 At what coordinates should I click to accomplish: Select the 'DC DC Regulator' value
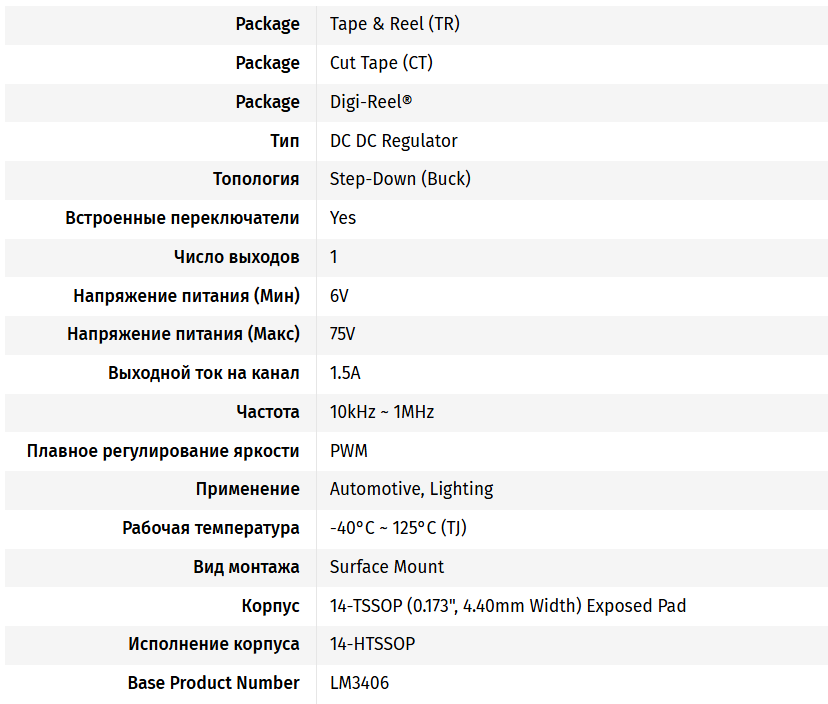pyautogui.click(x=393, y=141)
